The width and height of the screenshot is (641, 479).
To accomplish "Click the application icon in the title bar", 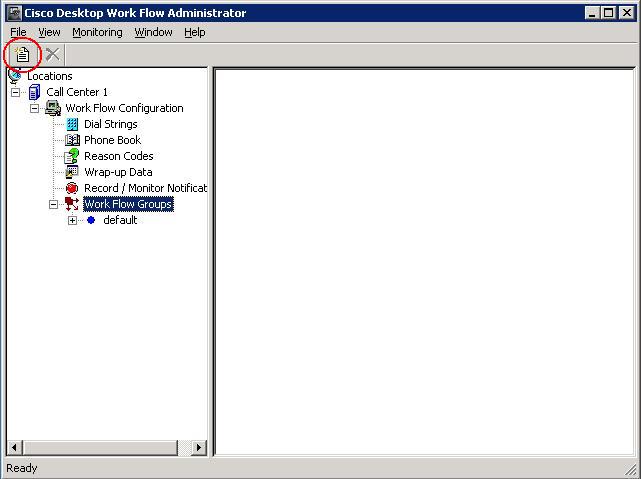I will point(15,13).
